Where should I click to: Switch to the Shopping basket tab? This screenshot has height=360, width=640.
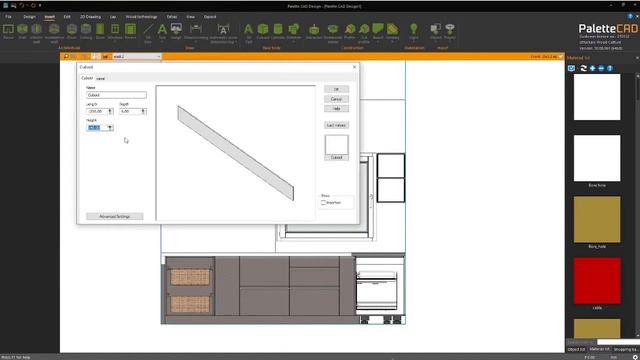tap(625, 349)
